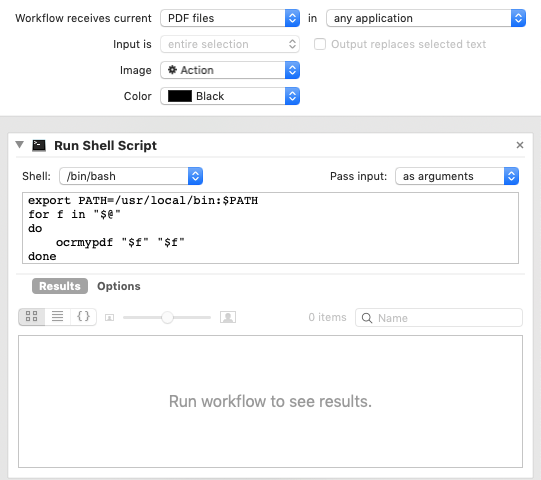
Task: Change the /bin/bash shell selection
Action: tap(131, 176)
